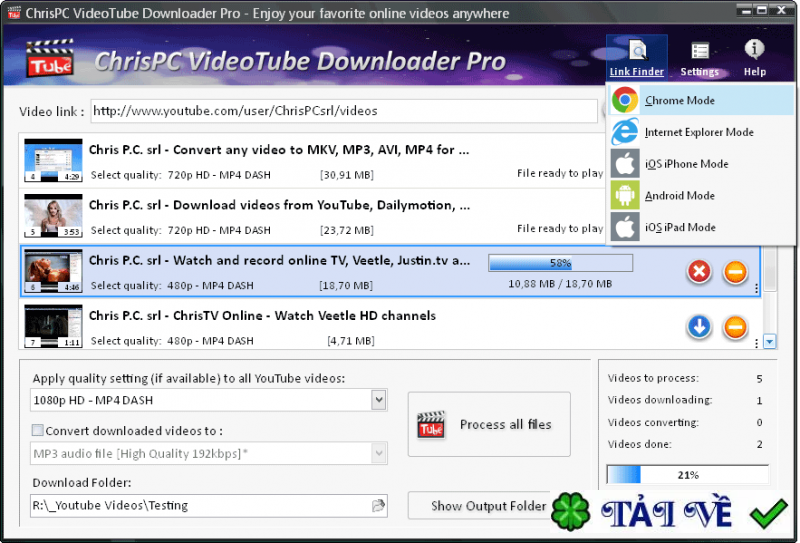Choose Android Mode menu entry
The image size is (800, 543).
702,195
